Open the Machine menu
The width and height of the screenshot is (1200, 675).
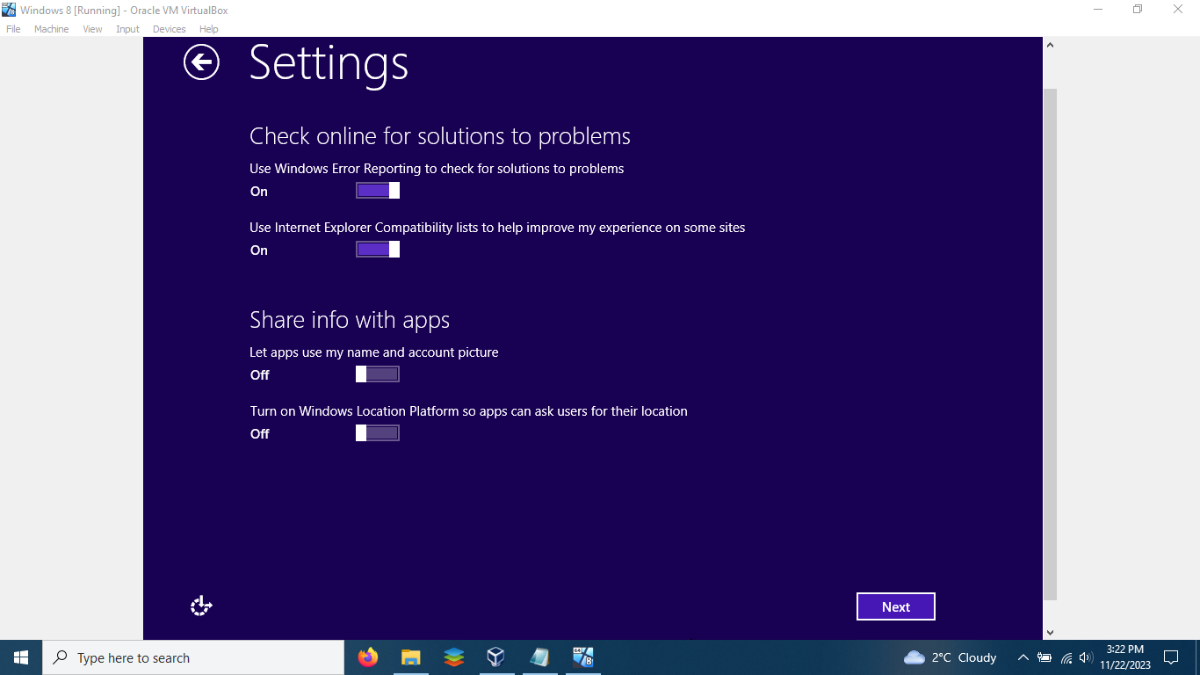tap(51, 29)
